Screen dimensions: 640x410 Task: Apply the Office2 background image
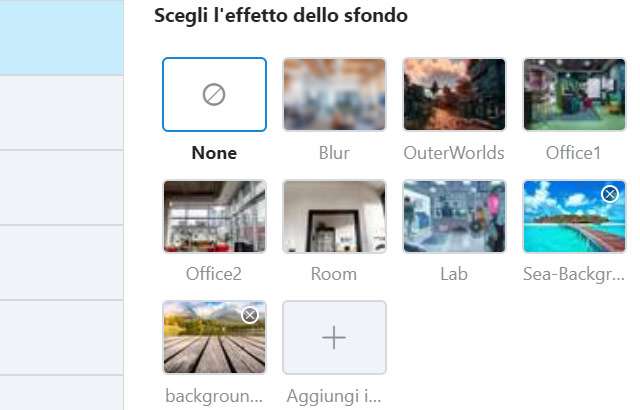coord(214,216)
